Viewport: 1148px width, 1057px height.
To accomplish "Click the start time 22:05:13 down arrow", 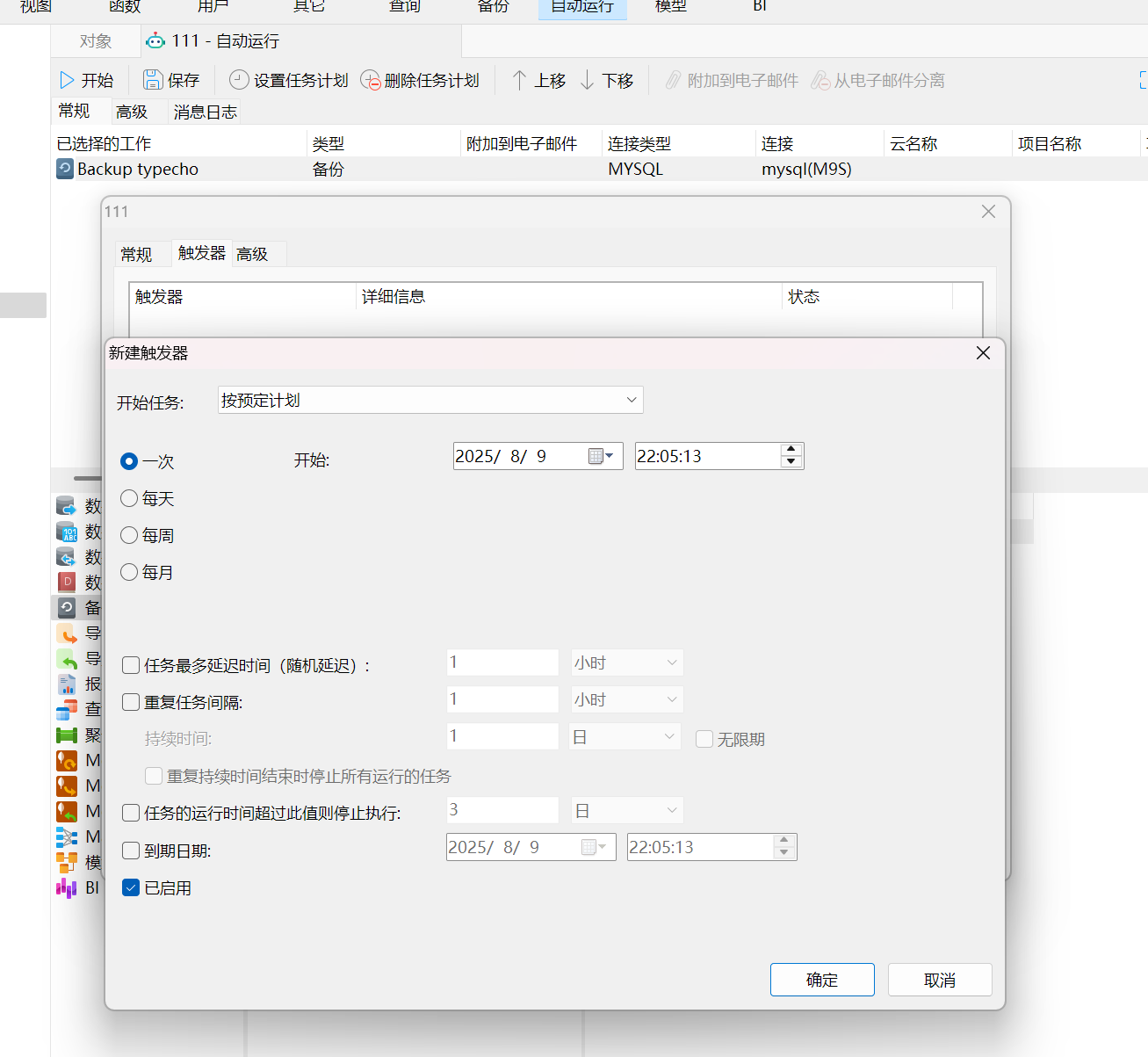I will 791,462.
